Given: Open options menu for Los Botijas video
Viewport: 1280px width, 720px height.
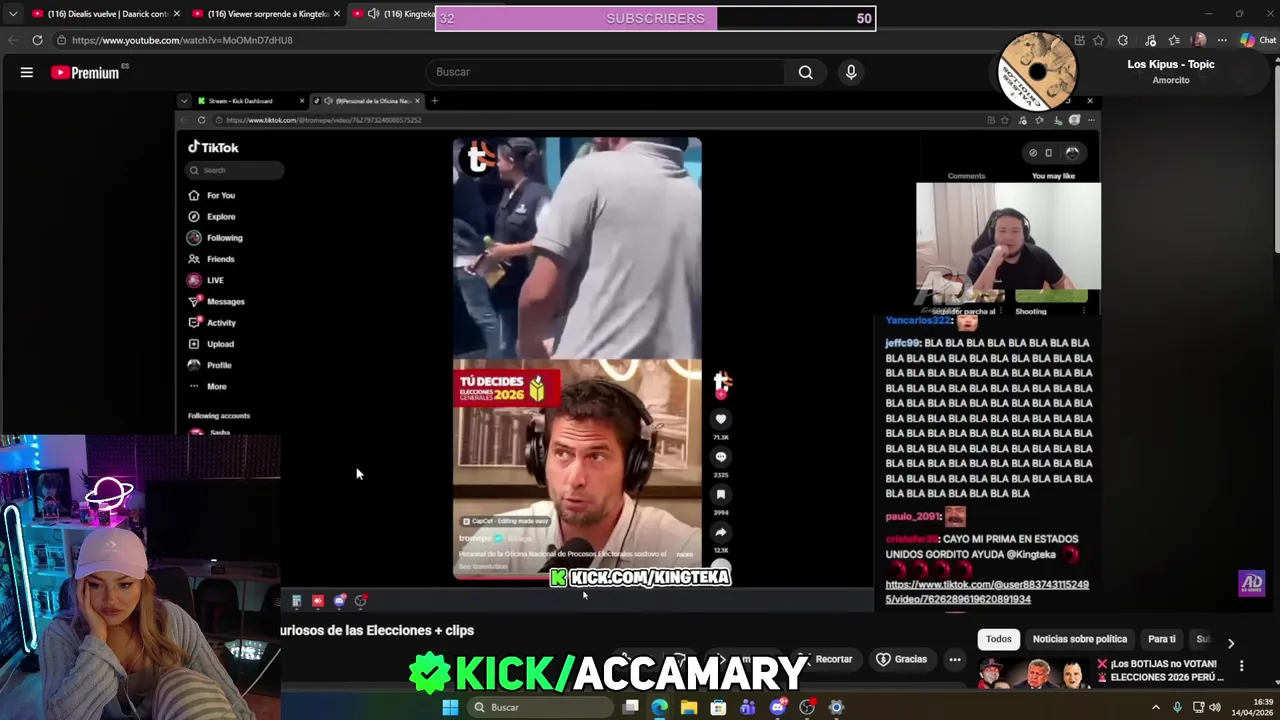Looking at the screenshot, I should (1241, 666).
